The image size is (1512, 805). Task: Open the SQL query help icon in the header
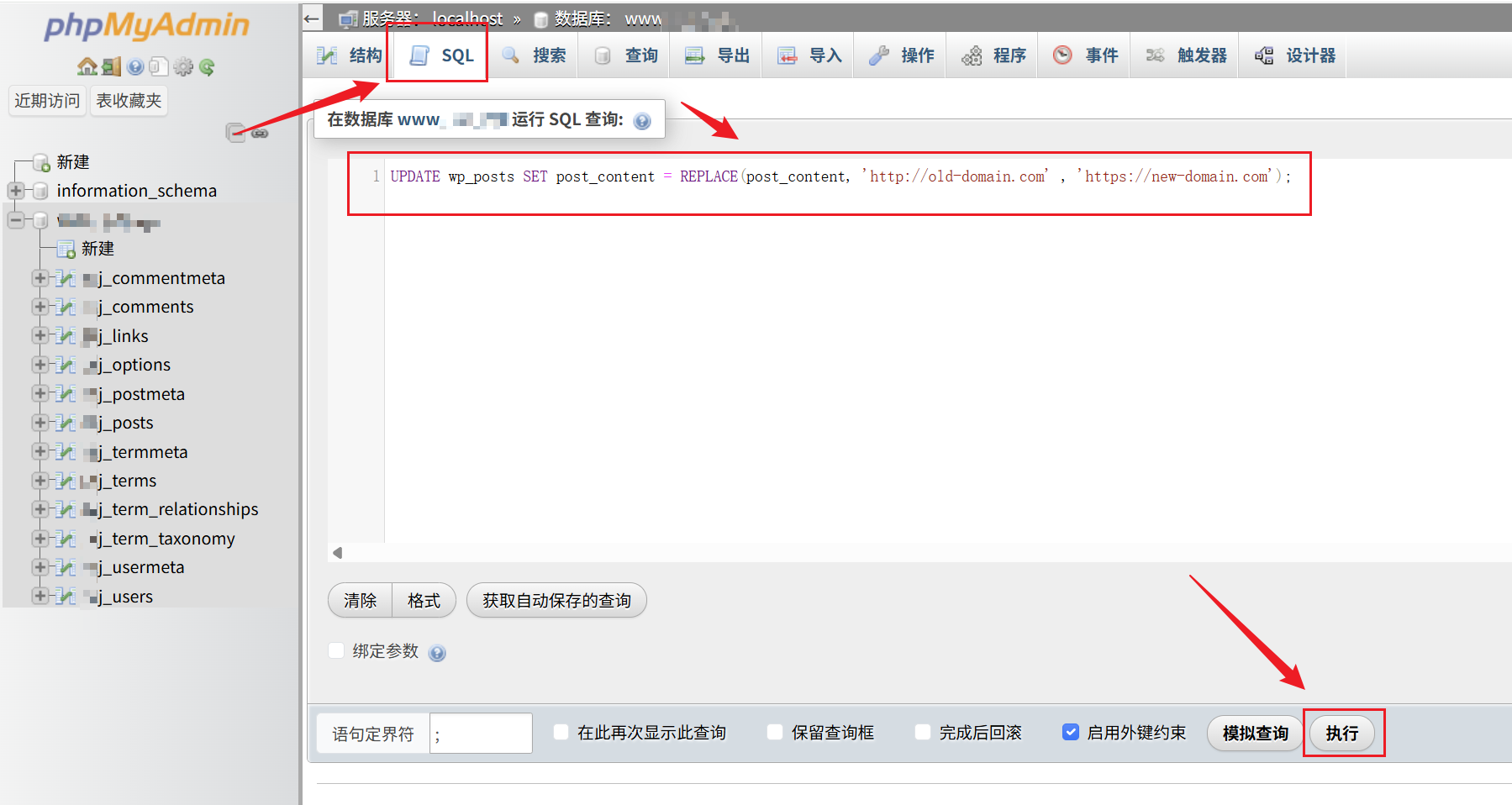point(642,121)
